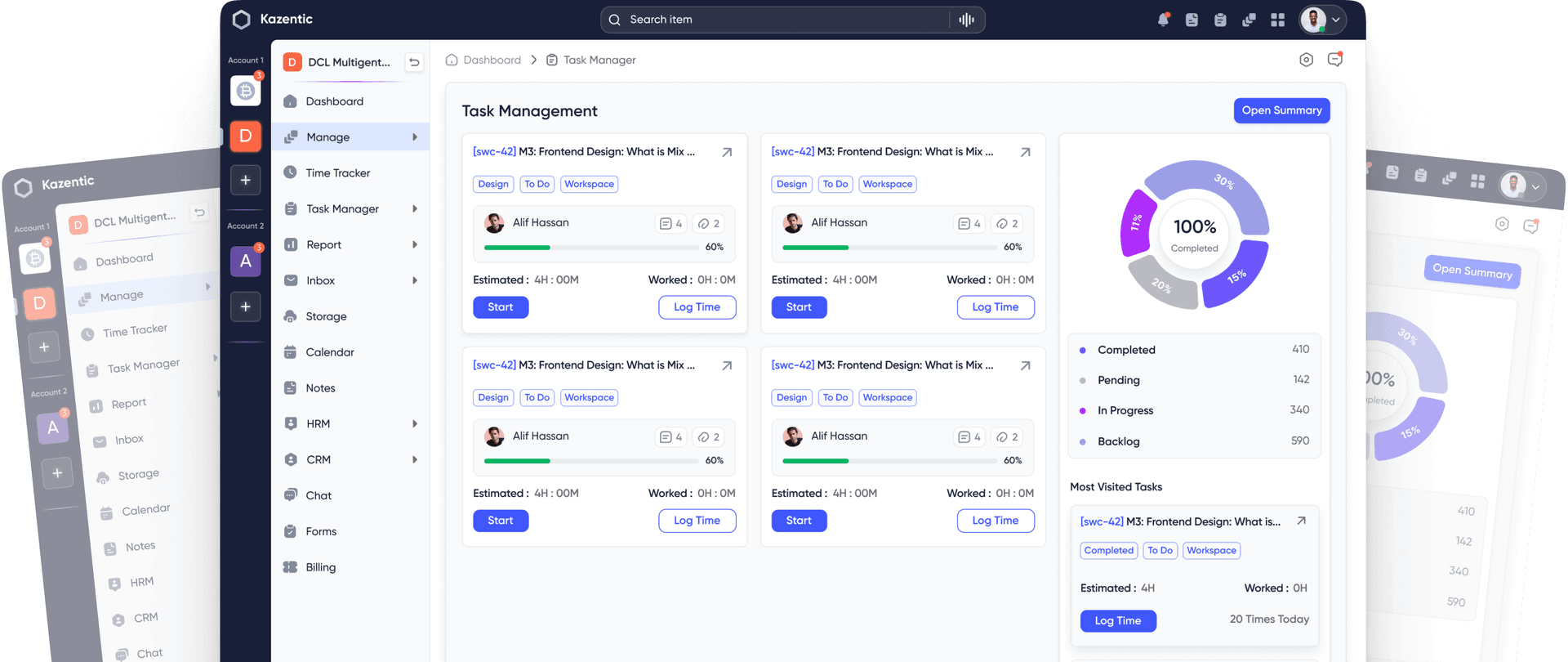
Task: Open the apps grid icon in top bar
Action: point(1277,20)
